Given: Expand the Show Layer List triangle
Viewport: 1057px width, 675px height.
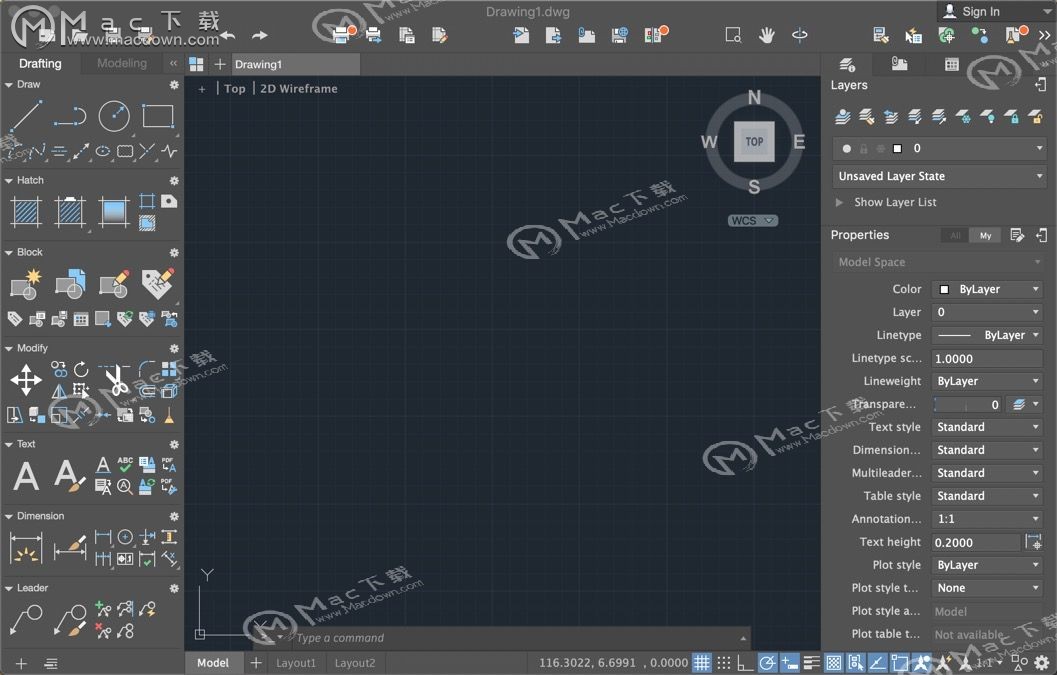Looking at the screenshot, I should tap(839, 202).
